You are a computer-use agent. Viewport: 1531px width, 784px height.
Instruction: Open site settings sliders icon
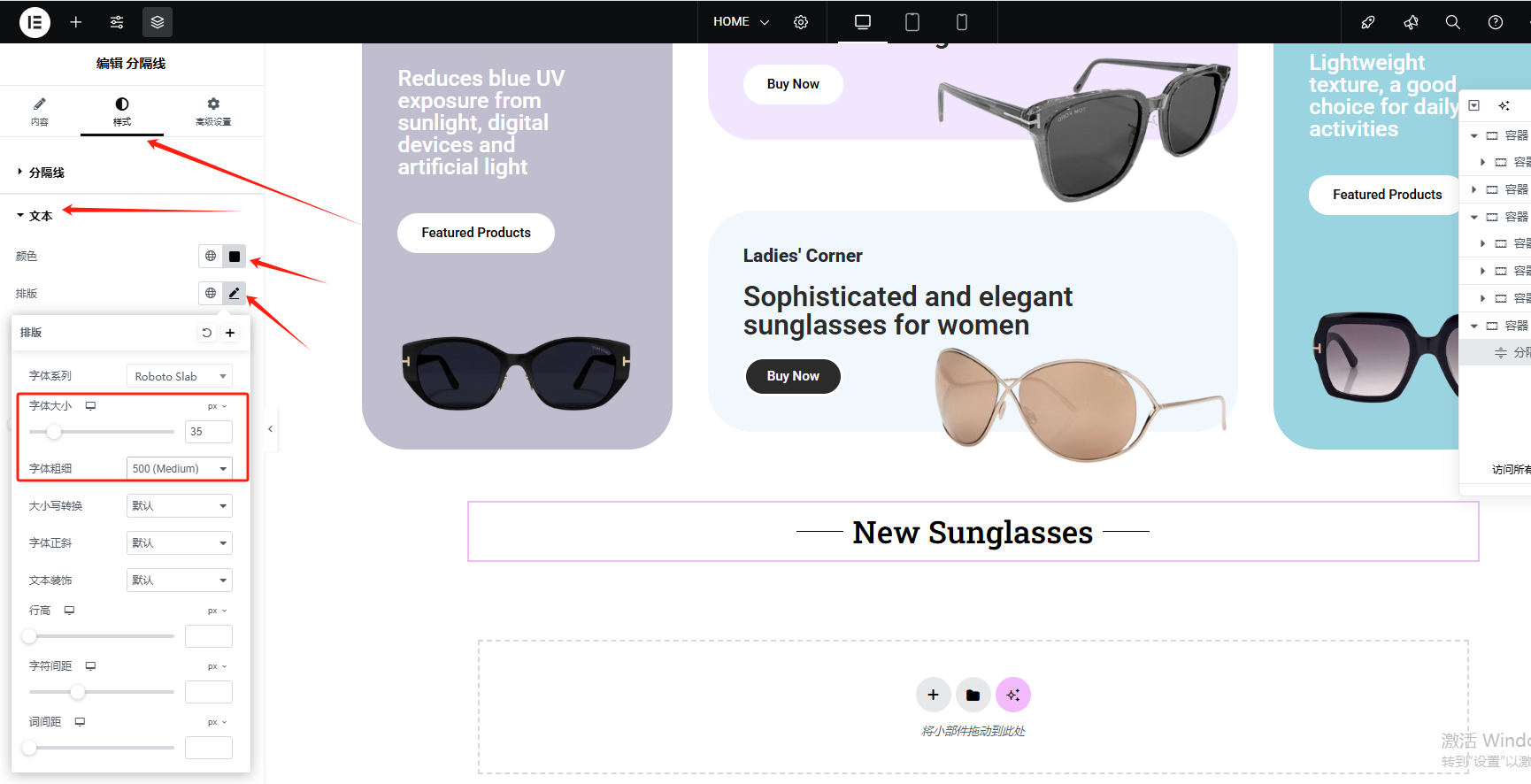click(117, 22)
